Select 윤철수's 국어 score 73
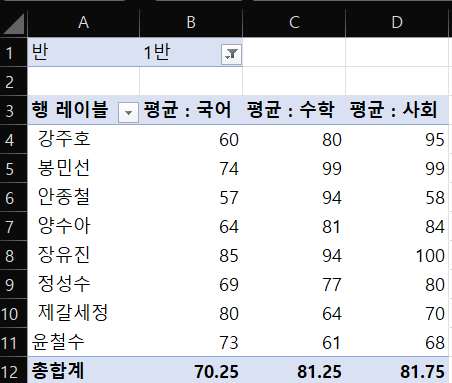This screenshot has width=452, height=383. (191, 342)
